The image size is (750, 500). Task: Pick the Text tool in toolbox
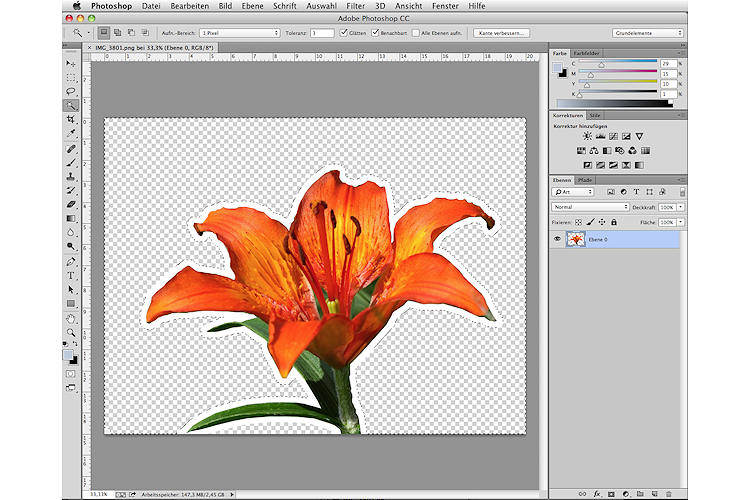[x=71, y=275]
